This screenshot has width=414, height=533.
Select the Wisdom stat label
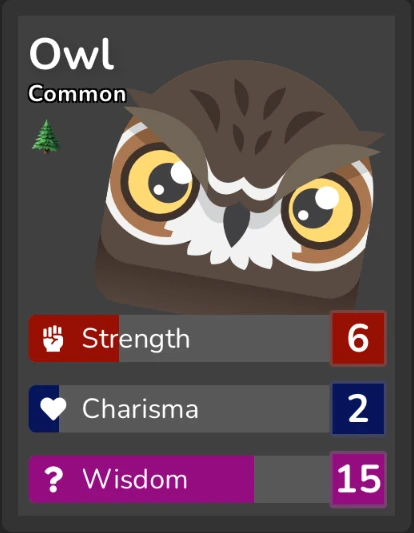click(x=135, y=479)
